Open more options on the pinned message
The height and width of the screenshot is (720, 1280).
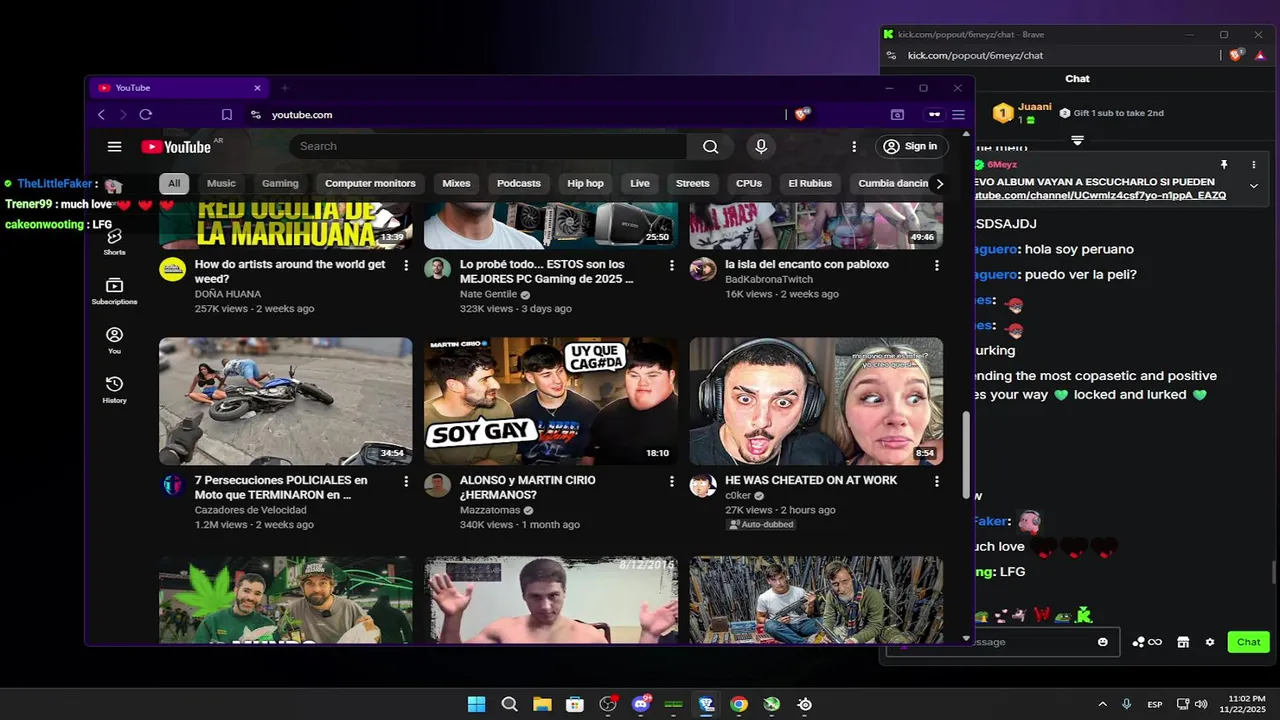(x=1253, y=164)
